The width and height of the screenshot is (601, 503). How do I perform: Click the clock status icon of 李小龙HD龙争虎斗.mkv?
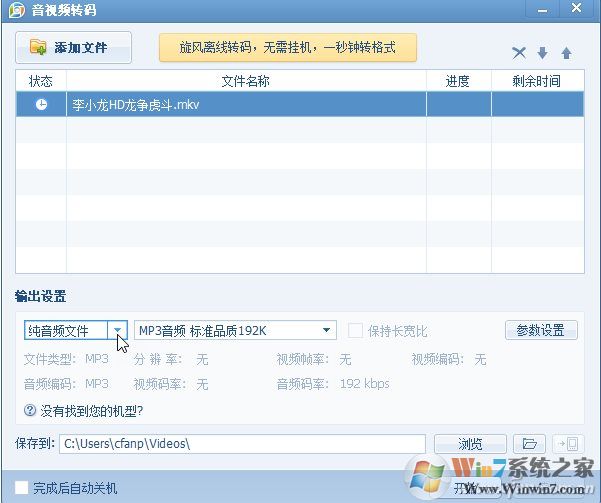(41, 104)
